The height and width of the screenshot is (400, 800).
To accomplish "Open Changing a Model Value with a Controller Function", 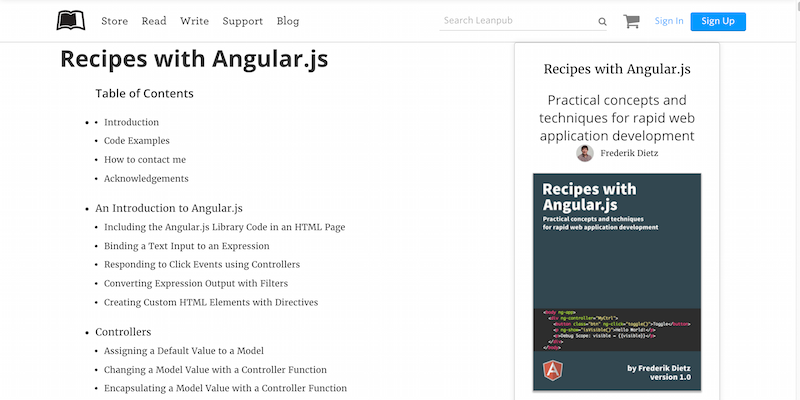I will coord(215,370).
